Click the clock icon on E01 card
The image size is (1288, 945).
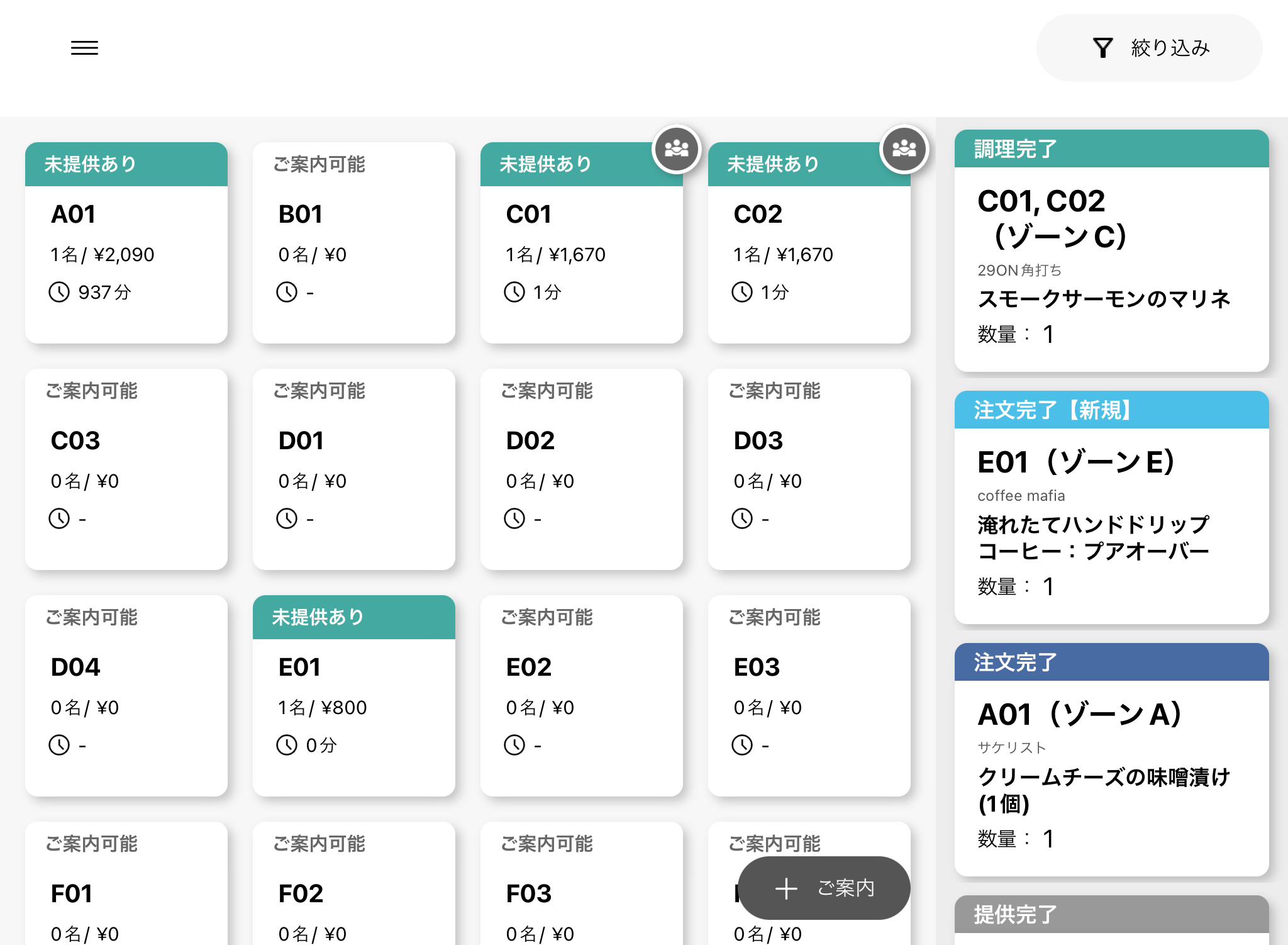pyautogui.click(x=287, y=745)
